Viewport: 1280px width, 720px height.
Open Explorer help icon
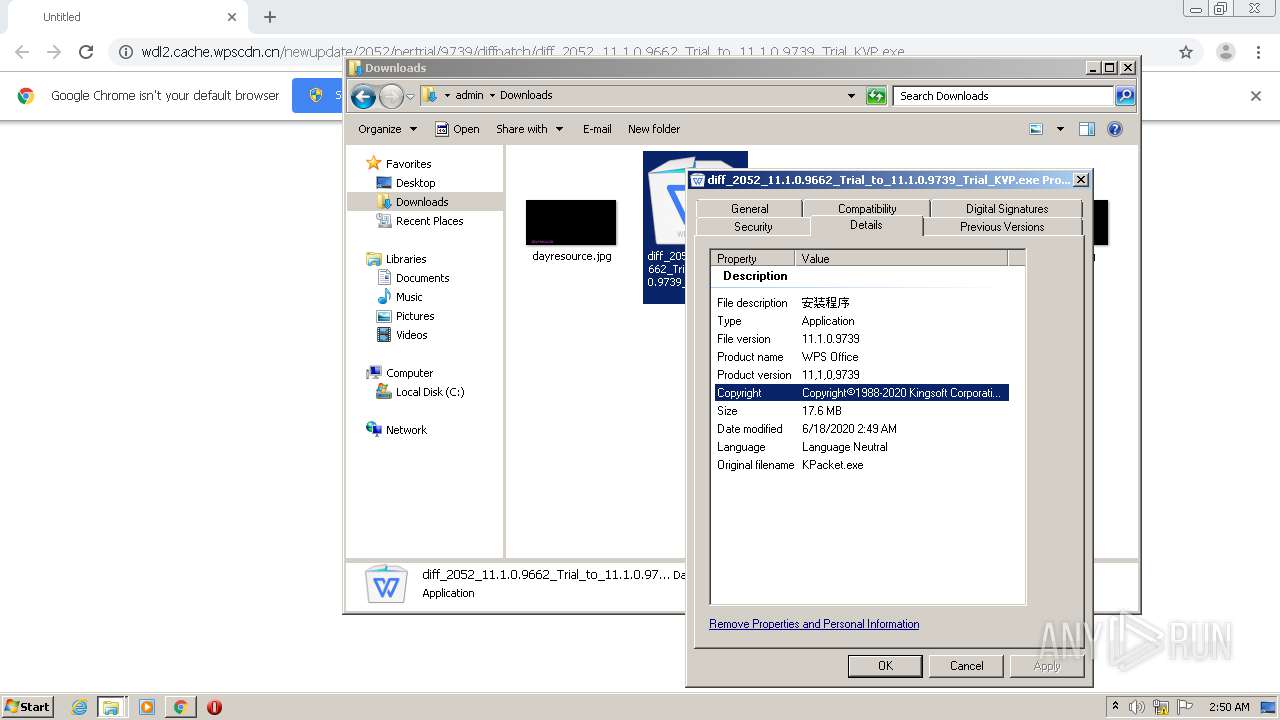1115,129
